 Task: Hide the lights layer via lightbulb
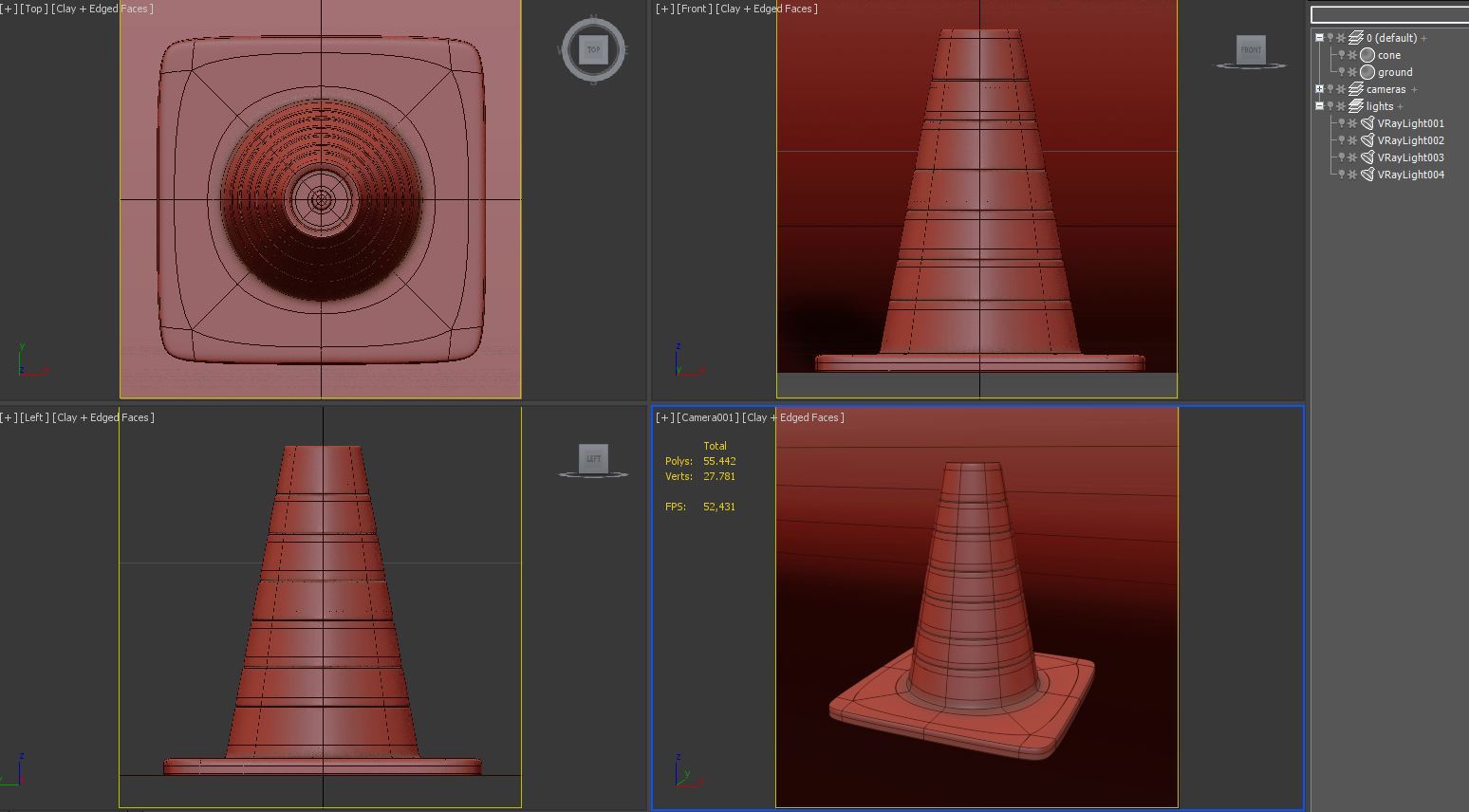(x=1330, y=106)
